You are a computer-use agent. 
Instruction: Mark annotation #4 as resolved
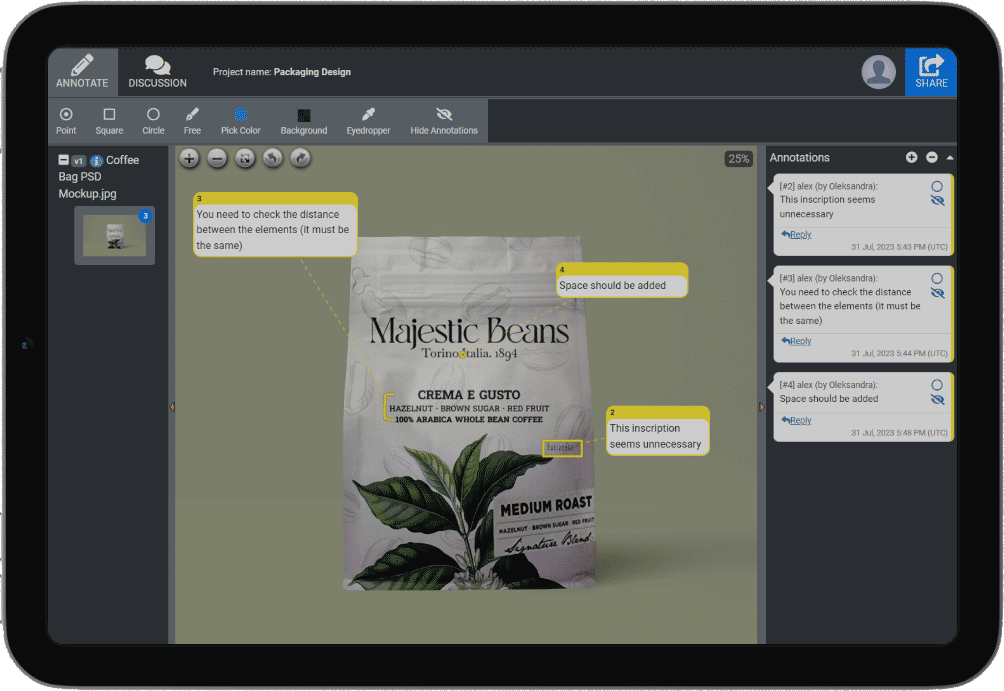[937, 385]
